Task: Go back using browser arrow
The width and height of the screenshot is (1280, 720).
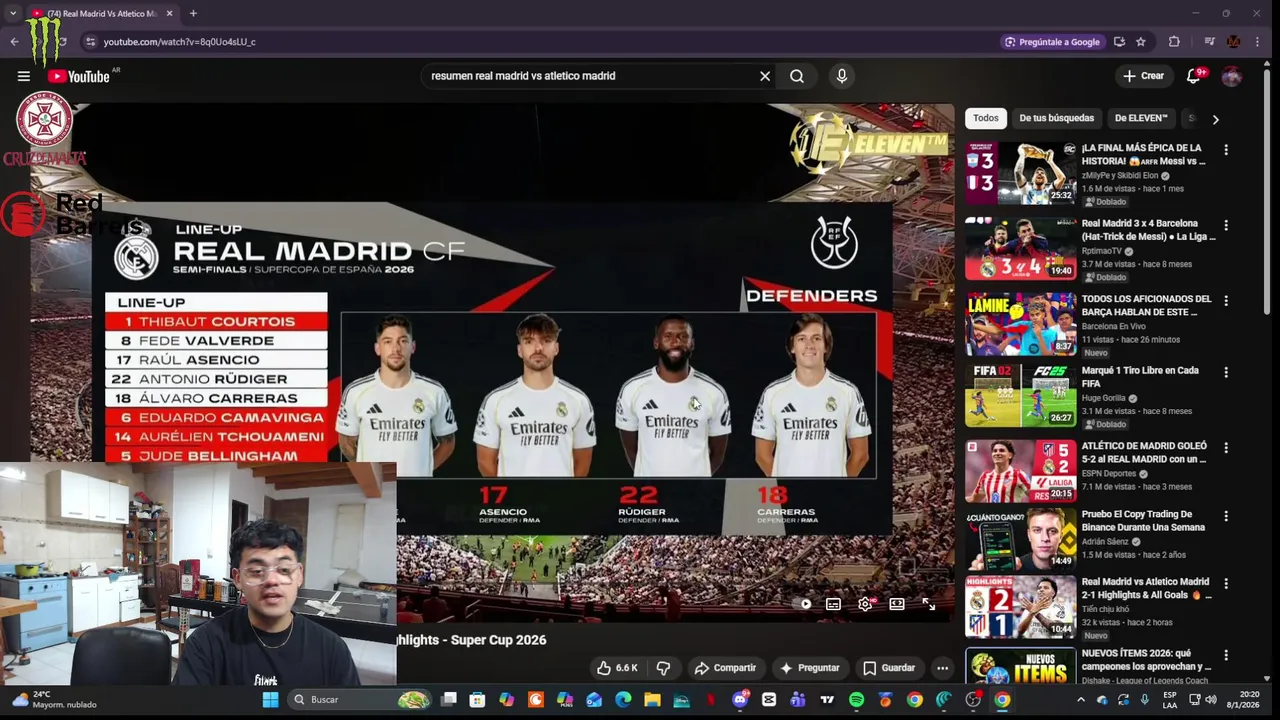Action: pyautogui.click(x=14, y=42)
